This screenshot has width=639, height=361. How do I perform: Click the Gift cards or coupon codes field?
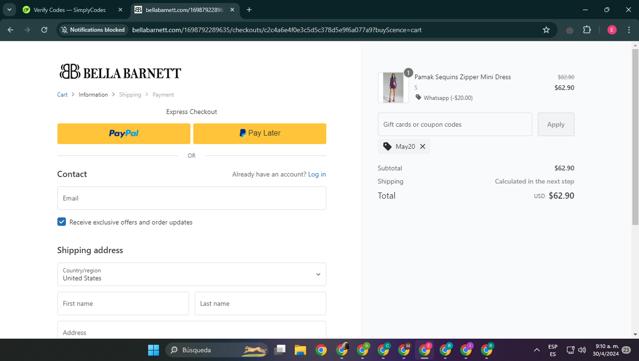(x=455, y=124)
